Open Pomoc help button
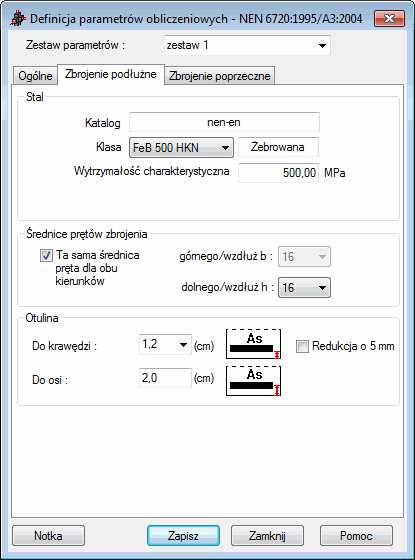The image size is (415, 560). pos(356,536)
